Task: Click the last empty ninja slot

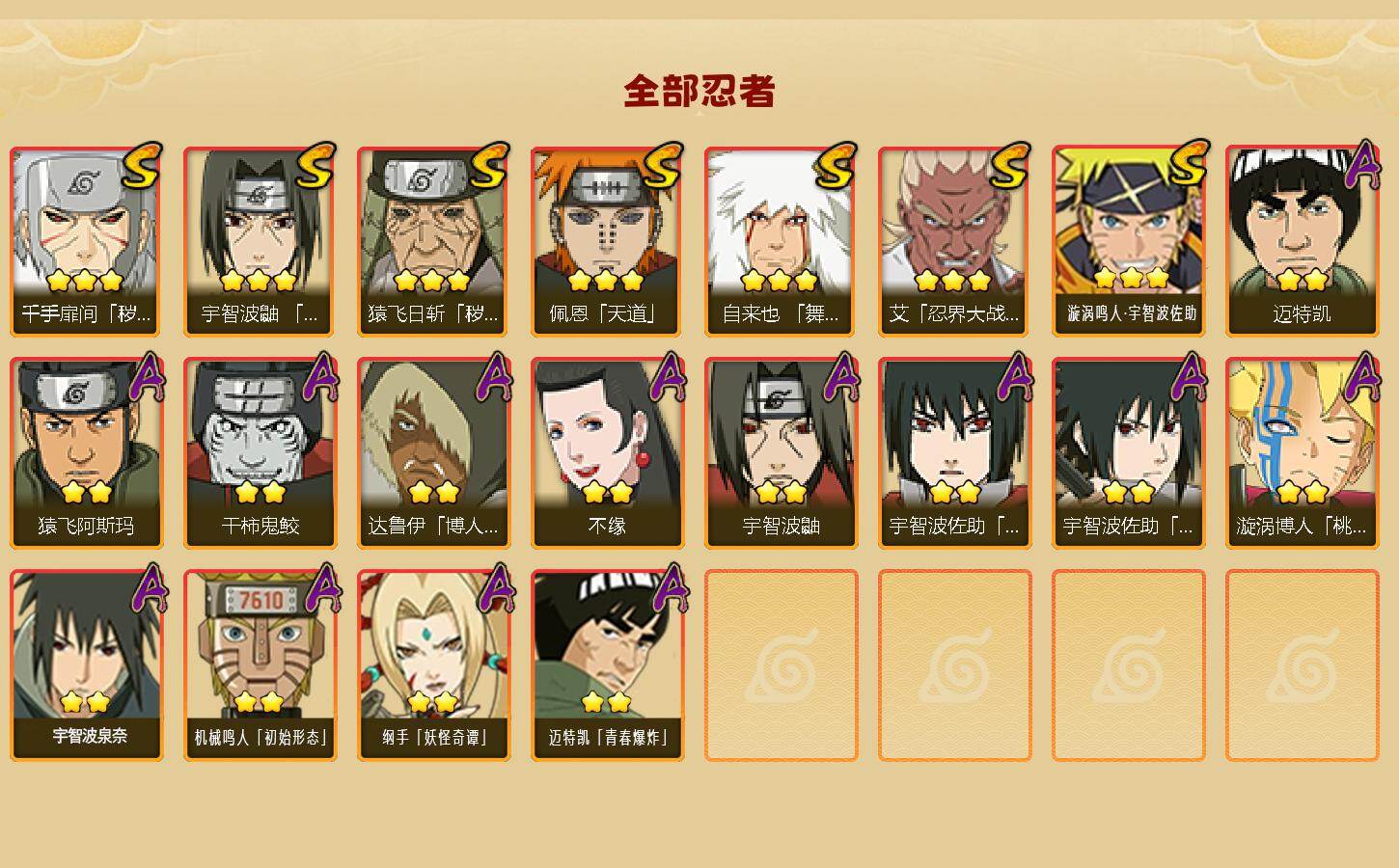Action: 1302,665
